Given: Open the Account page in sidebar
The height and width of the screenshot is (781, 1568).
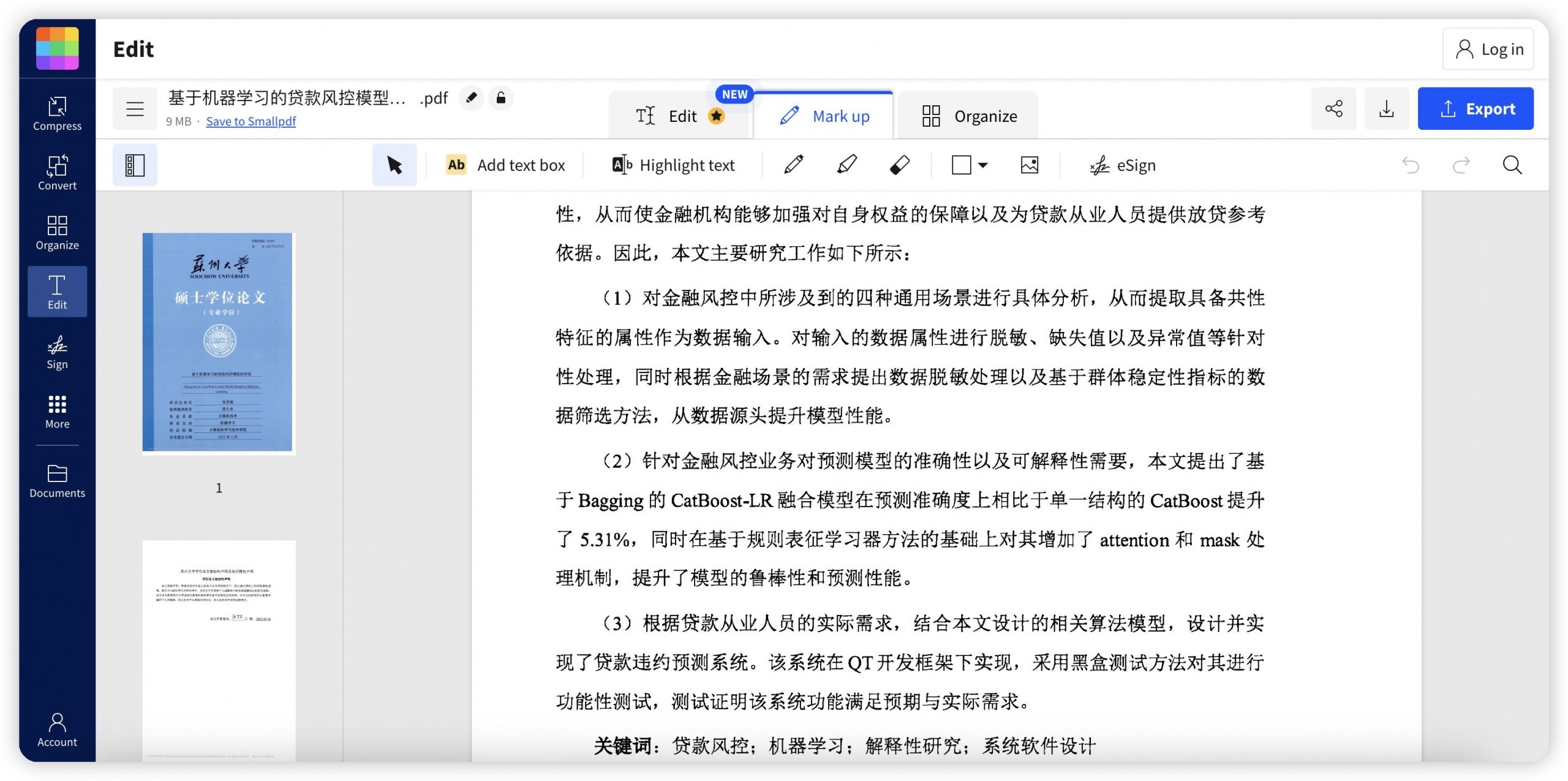Looking at the screenshot, I should (57, 730).
